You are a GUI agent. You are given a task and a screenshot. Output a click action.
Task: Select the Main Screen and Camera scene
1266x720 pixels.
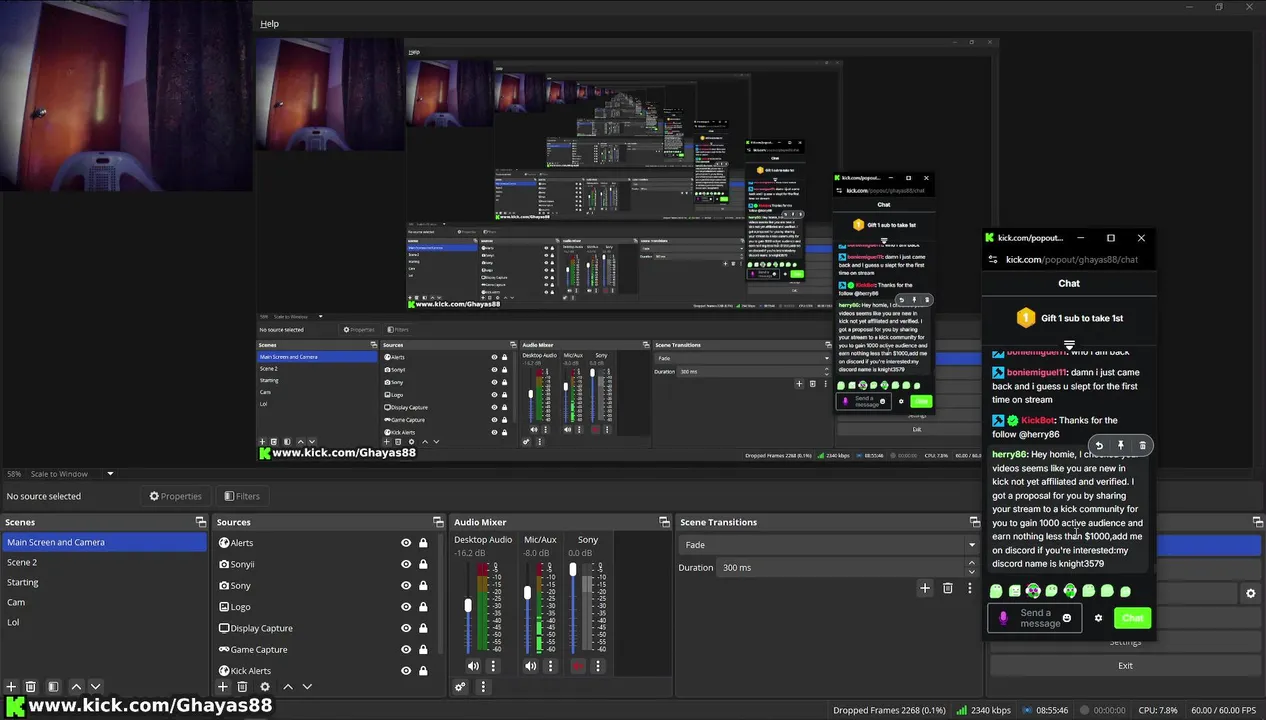pyautogui.click(x=105, y=542)
